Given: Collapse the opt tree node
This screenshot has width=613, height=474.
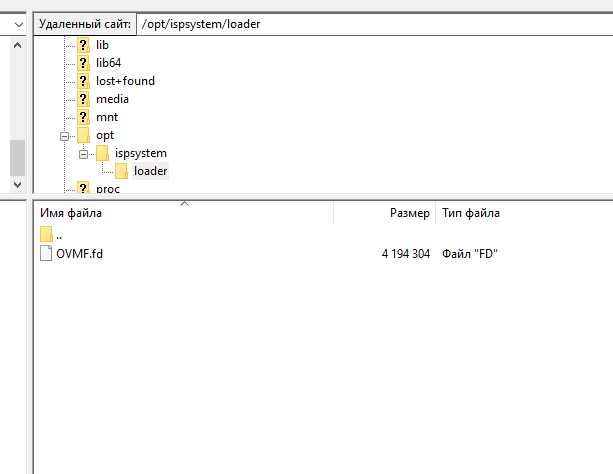Looking at the screenshot, I should 65,136.
